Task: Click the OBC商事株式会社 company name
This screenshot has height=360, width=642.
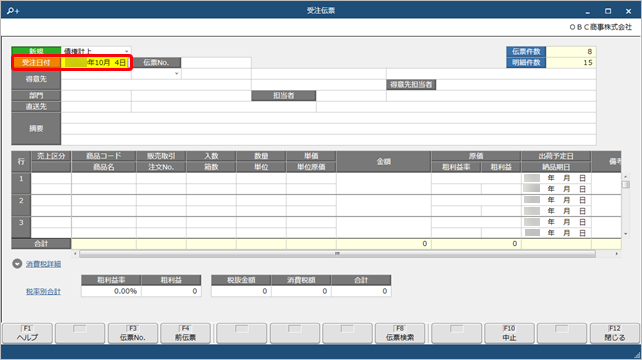Action: point(600,27)
